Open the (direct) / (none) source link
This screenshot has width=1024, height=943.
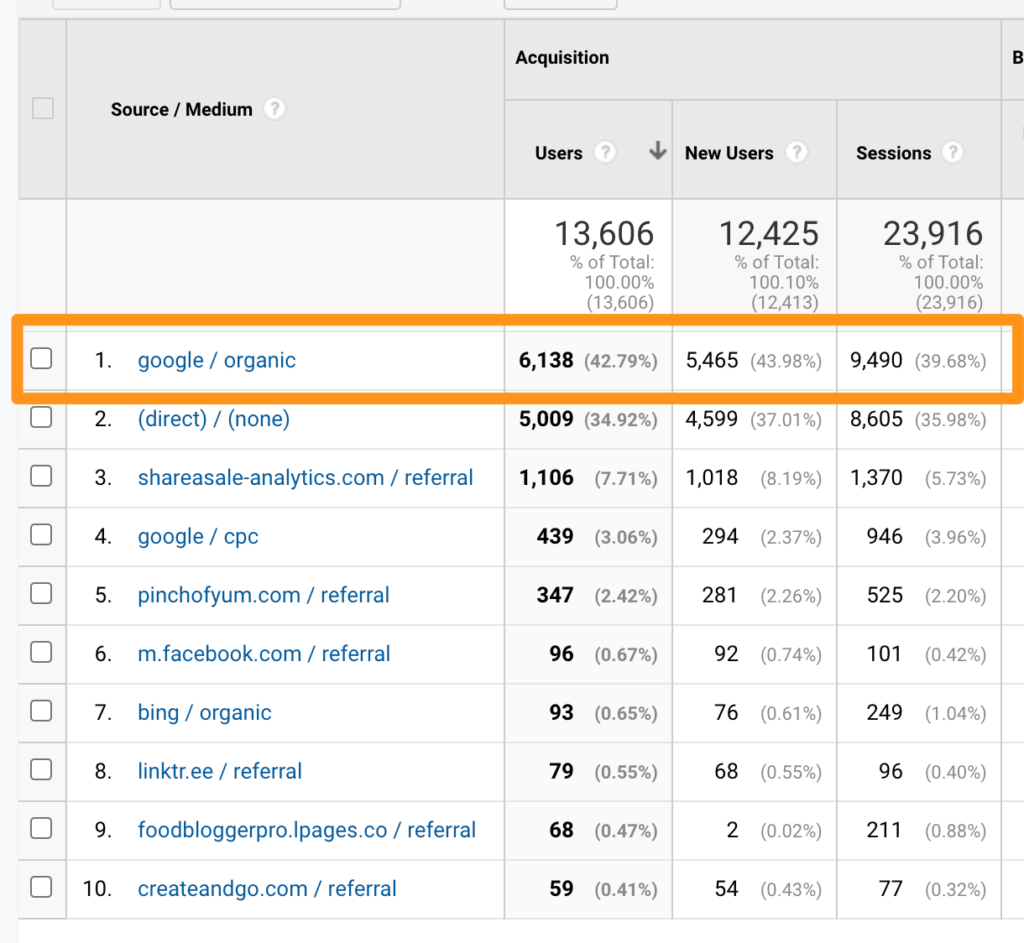tap(214, 419)
